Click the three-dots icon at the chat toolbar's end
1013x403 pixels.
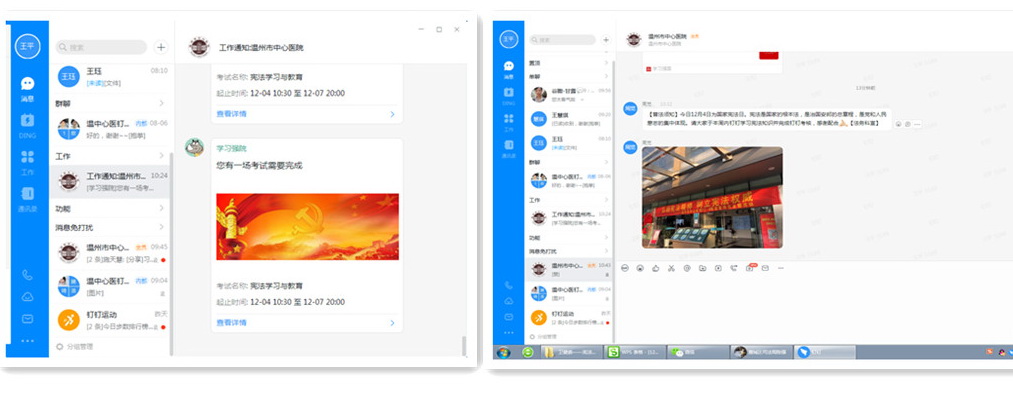pyautogui.click(x=780, y=268)
